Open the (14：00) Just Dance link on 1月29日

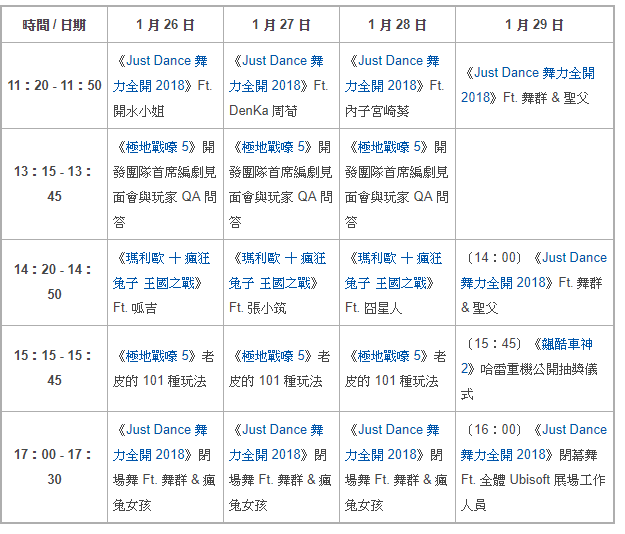tap(534, 270)
